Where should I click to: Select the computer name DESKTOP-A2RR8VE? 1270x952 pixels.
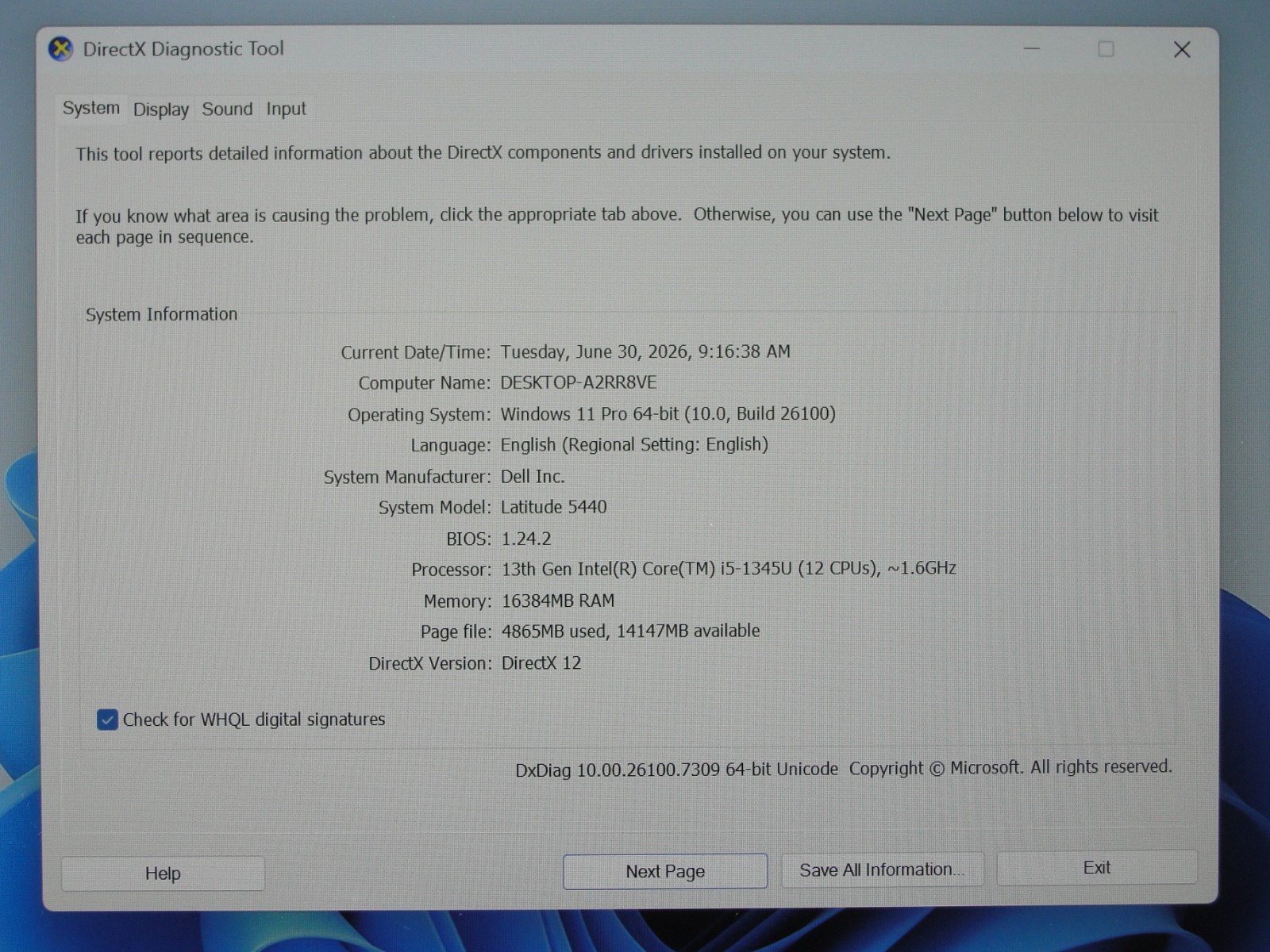point(579,382)
